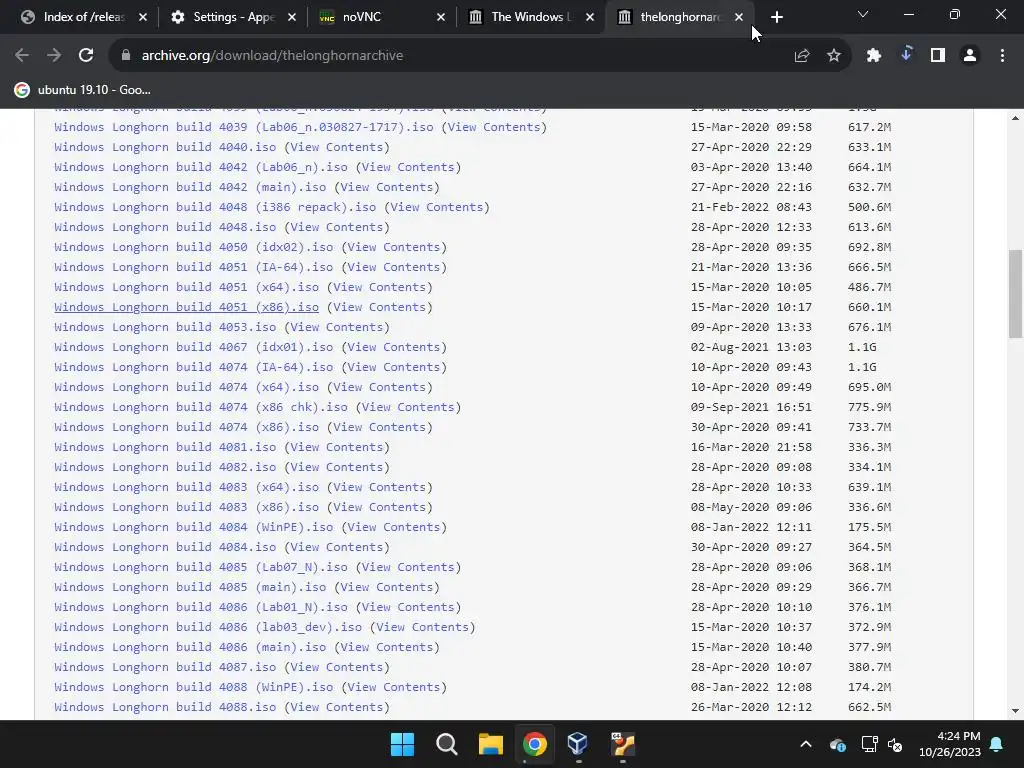Open the Chrome three-dot menu
The image size is (1024, 768).
pos(1002,56)
